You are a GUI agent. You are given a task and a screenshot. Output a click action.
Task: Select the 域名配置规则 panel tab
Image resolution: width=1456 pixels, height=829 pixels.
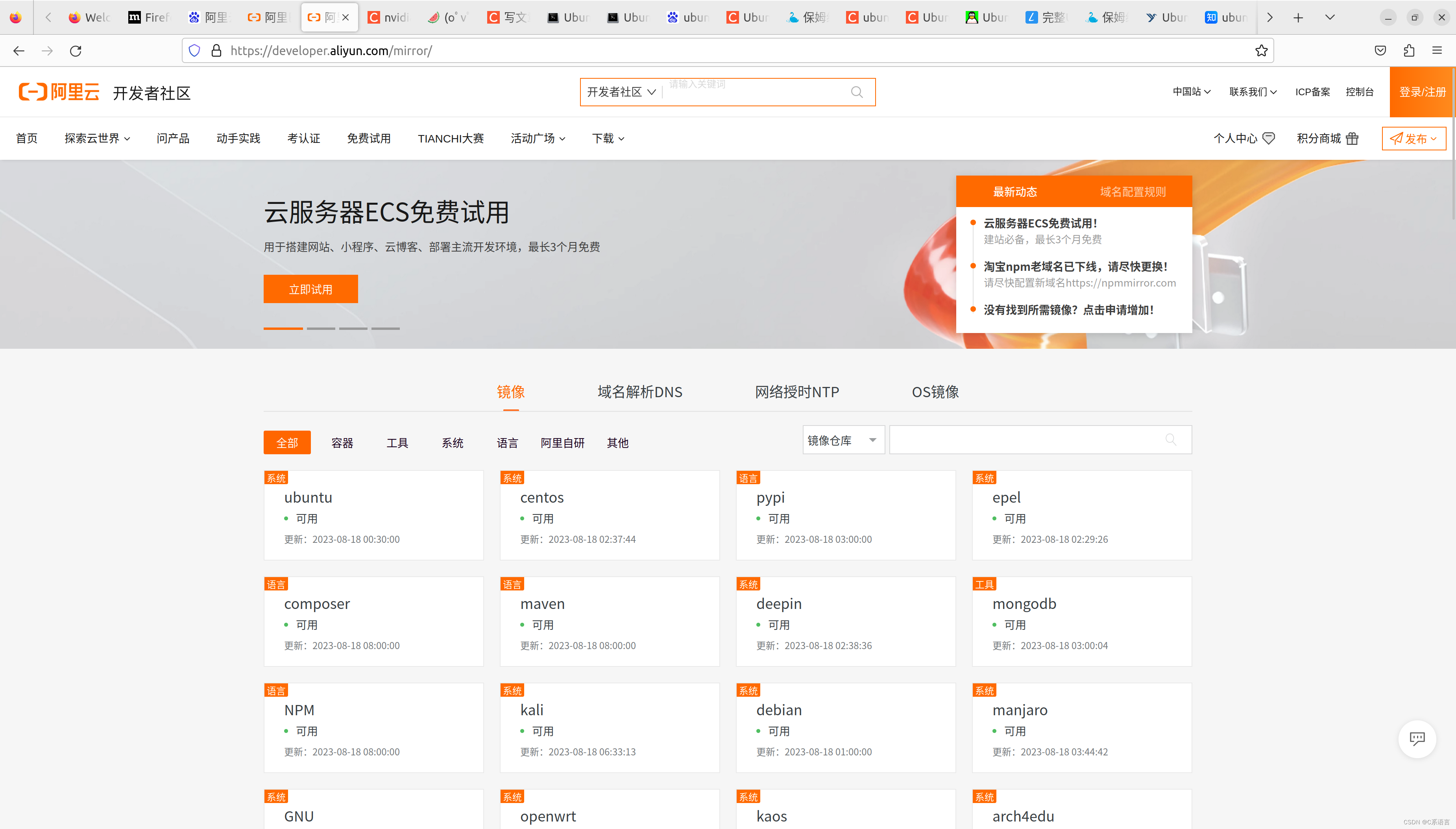point(1133,191)
